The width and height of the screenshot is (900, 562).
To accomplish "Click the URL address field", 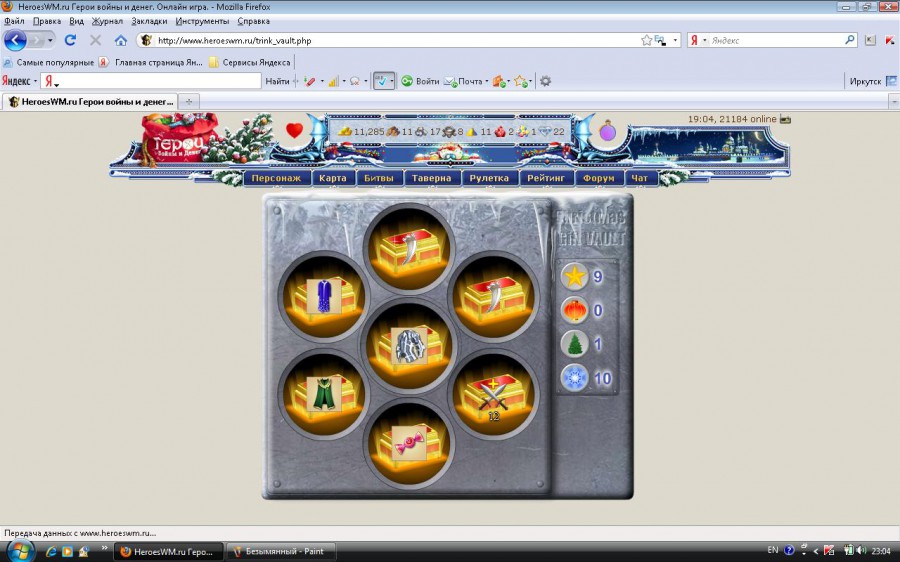I will pos(396,40).
